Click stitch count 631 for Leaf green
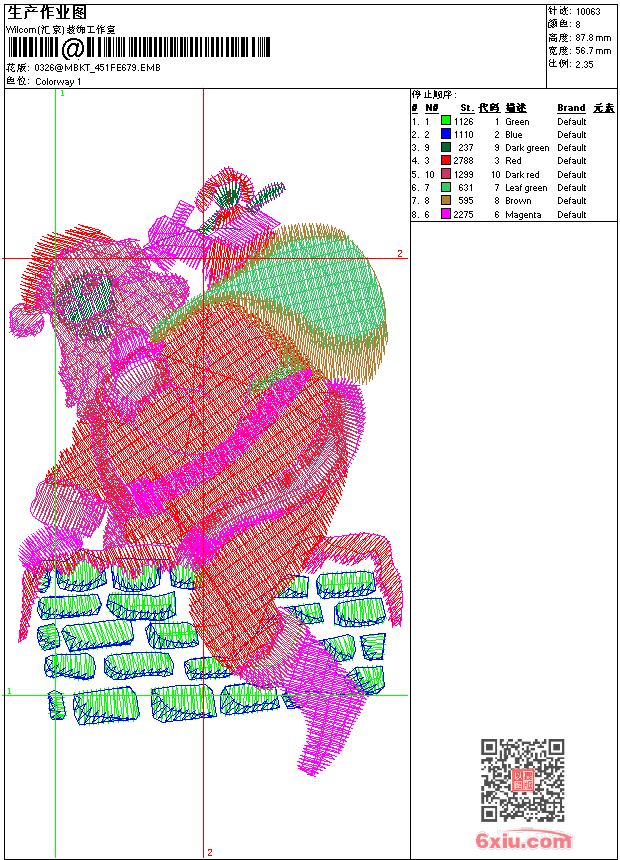 [x=466, y=188]
